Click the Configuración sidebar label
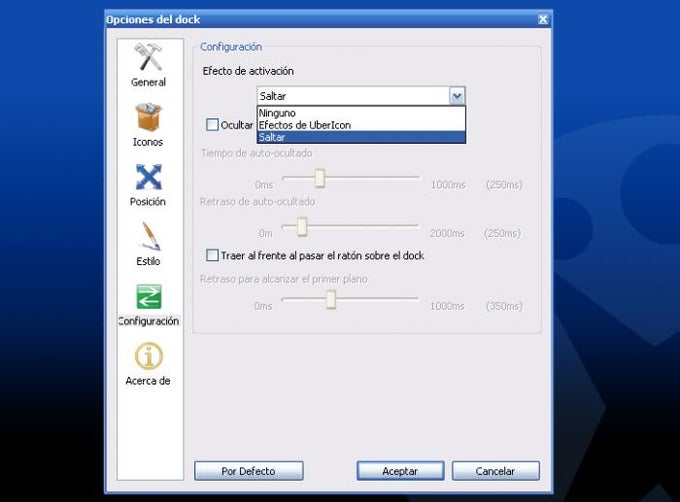This screenshot has width=680, height=502. pyautogui.click(x=148, y=321)
